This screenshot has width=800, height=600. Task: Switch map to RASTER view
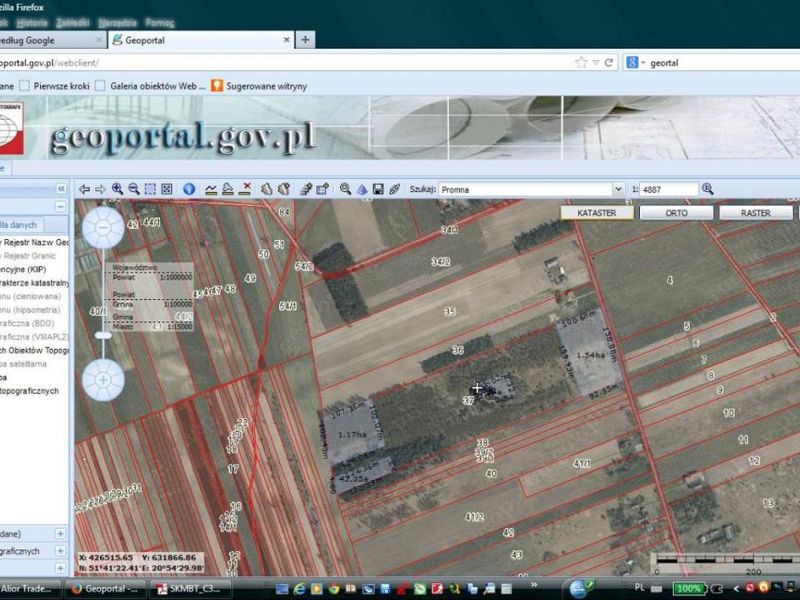(x=756, y=213)
